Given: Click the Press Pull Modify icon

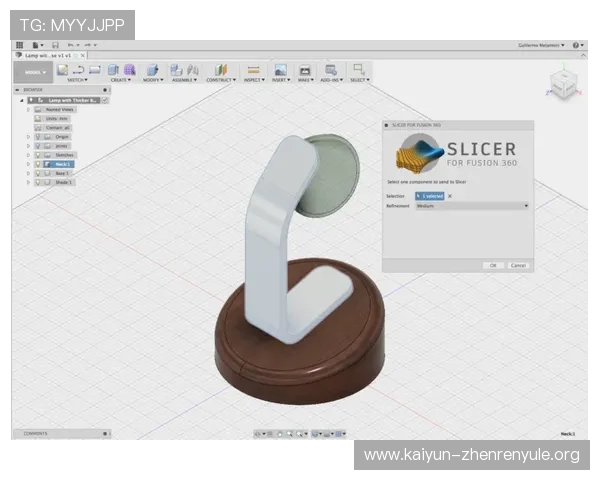Looking at the screenshot, I should 153,70.
